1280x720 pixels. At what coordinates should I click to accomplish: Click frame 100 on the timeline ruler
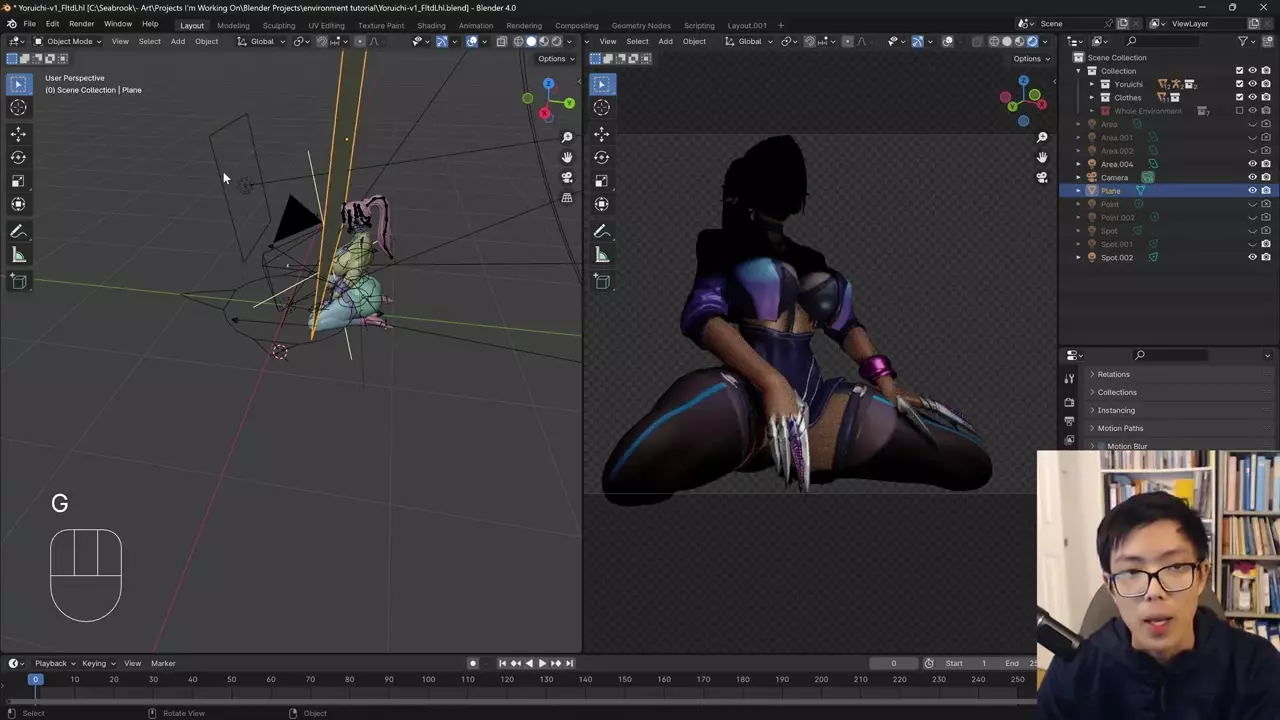[428, 680]
